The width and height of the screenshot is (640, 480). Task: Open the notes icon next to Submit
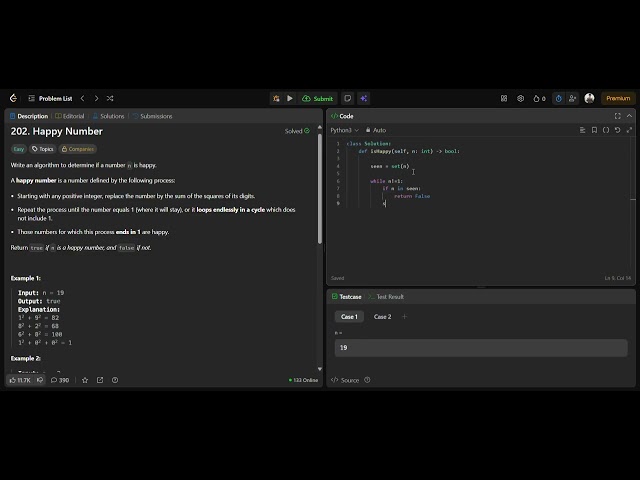[348, 98]
